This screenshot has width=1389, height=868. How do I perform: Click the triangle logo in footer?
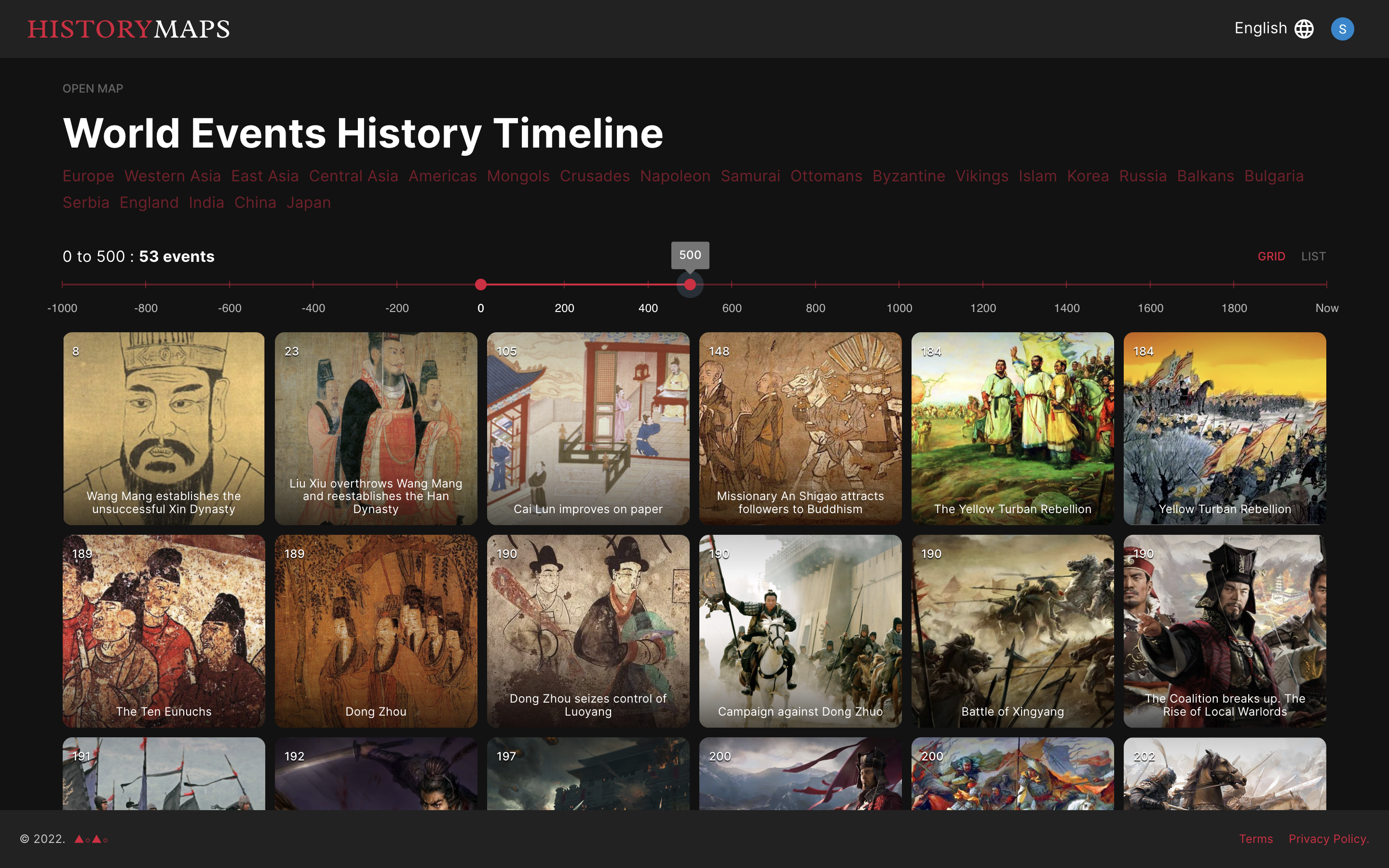tap(91, 839)
